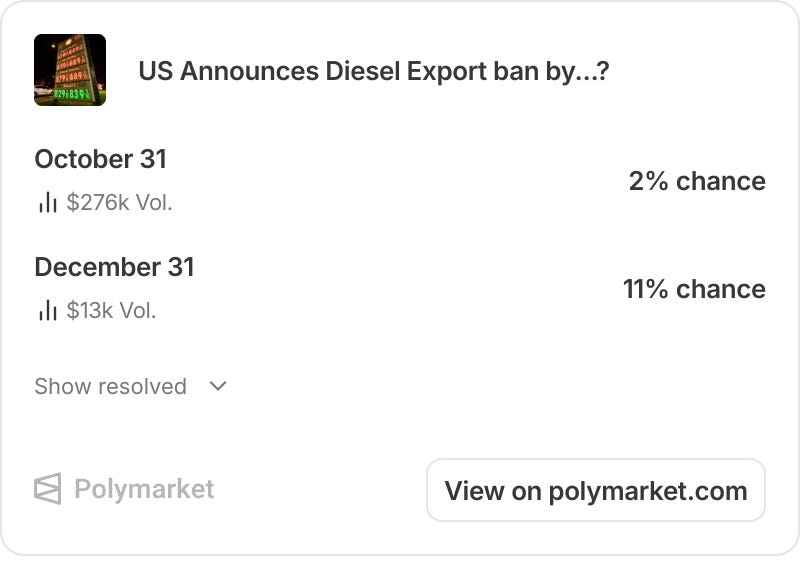Click the Polymarket logo icon

tap(48, 488)
